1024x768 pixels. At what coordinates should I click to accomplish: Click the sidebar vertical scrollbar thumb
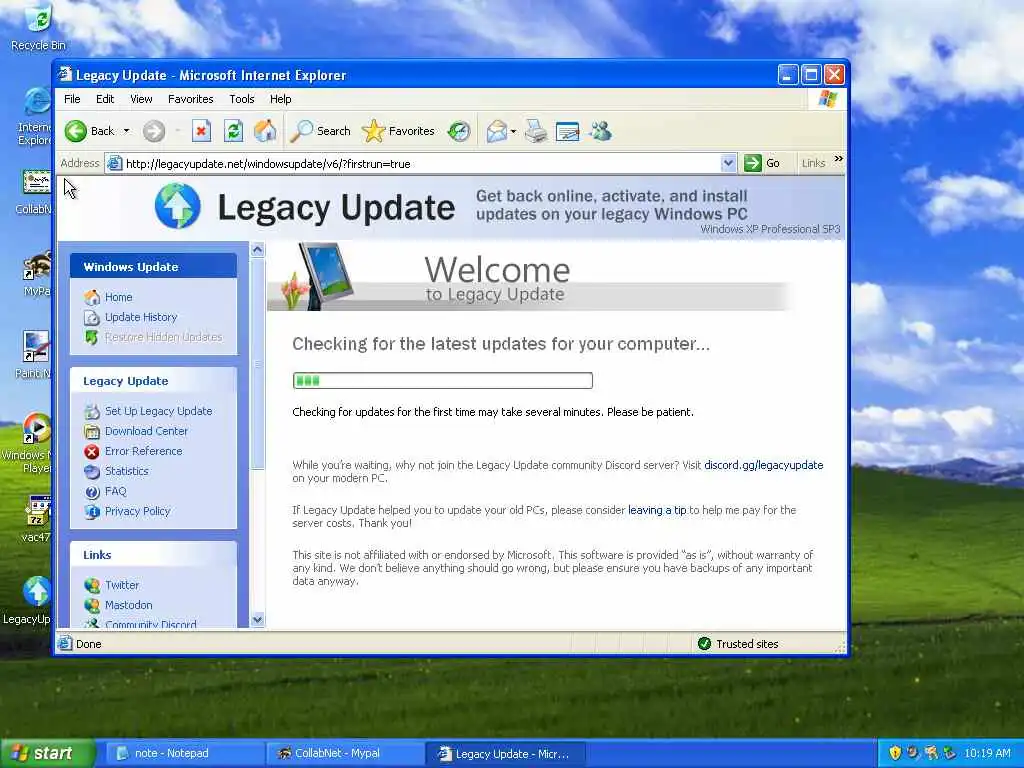click(x=258, y=363)
